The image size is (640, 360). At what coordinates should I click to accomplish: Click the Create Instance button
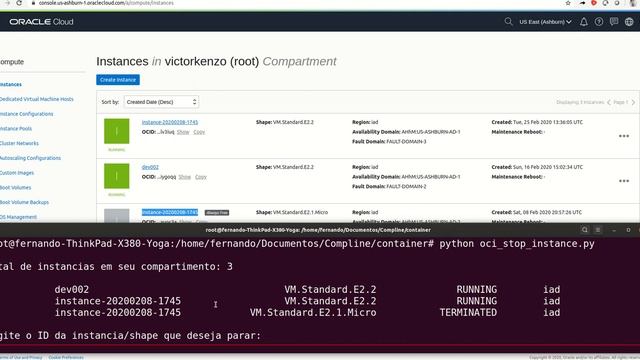point(118,80)
